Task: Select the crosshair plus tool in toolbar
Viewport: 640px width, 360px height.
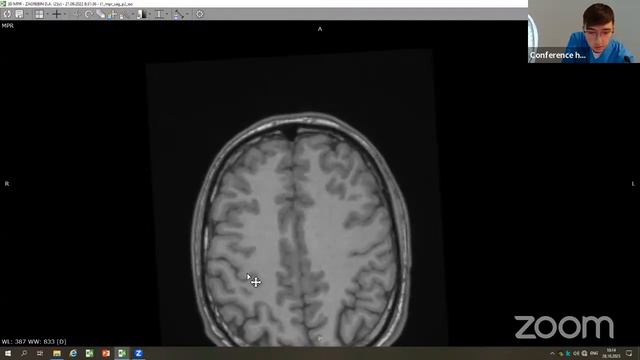Action: click(x=57, y=14)
